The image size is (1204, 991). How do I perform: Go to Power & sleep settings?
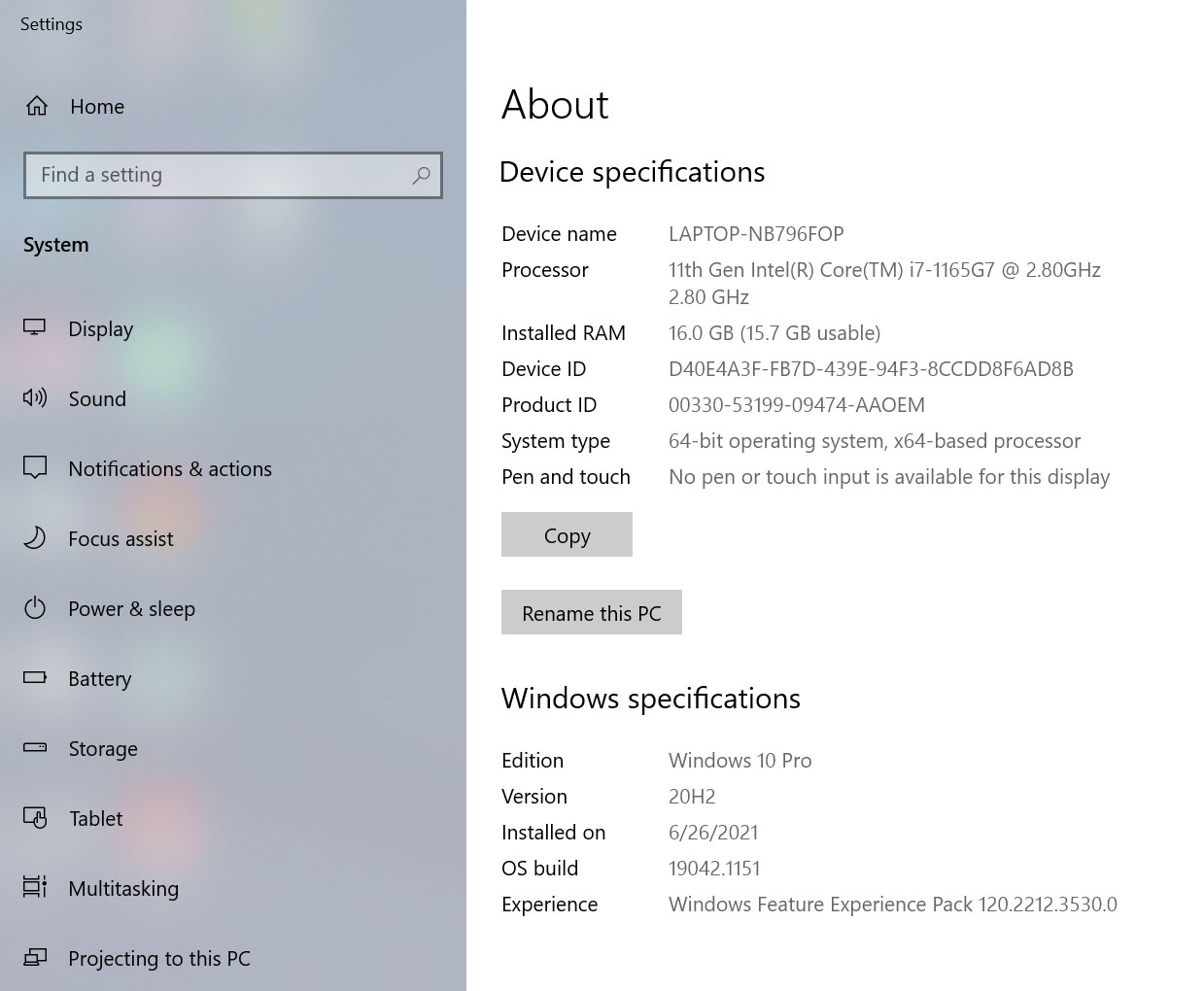[131, 609]
